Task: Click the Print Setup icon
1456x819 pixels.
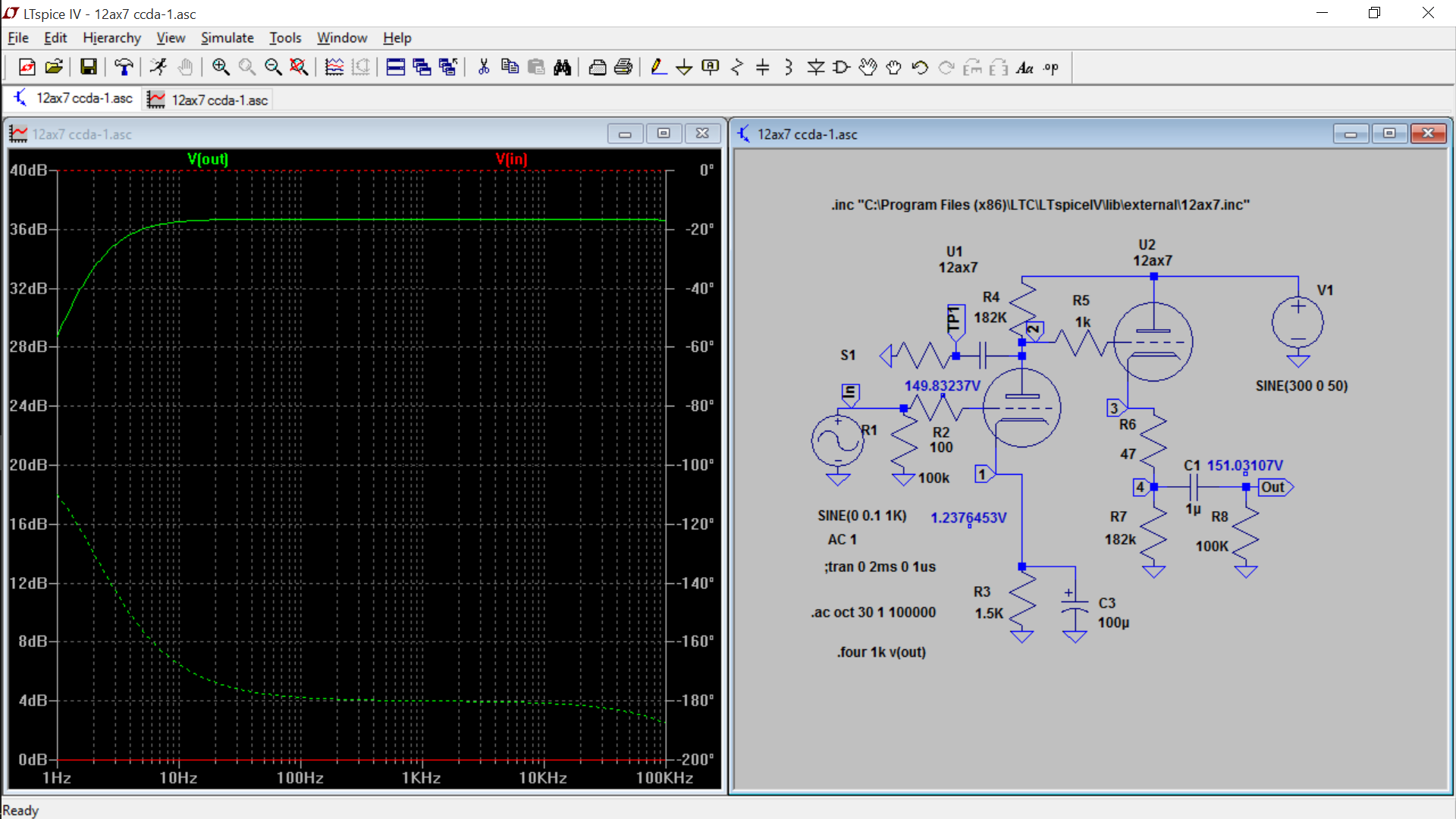Action: (x=598, y=67)
